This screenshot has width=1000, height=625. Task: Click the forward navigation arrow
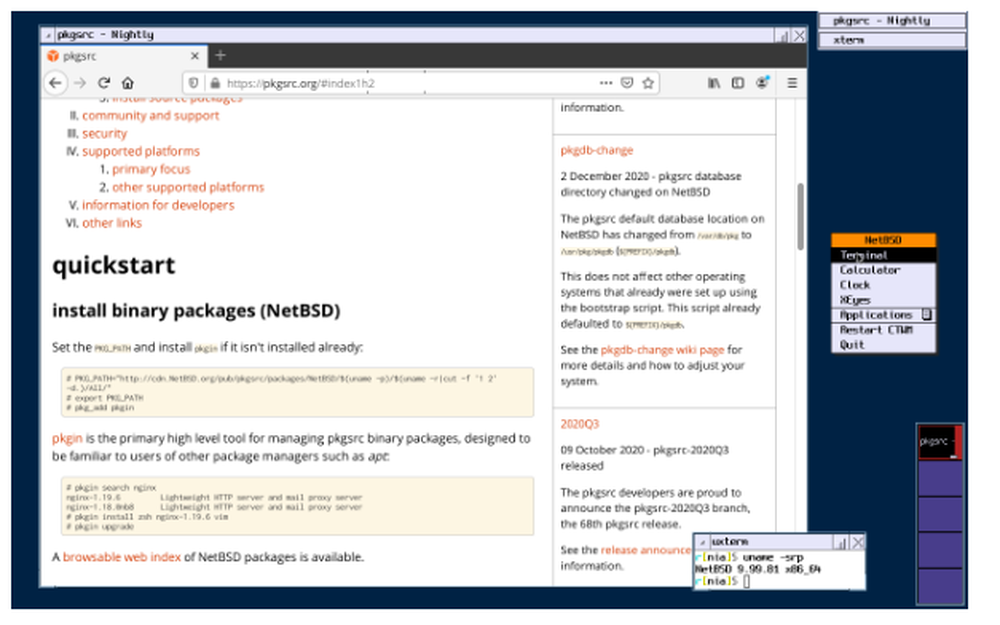80,83
